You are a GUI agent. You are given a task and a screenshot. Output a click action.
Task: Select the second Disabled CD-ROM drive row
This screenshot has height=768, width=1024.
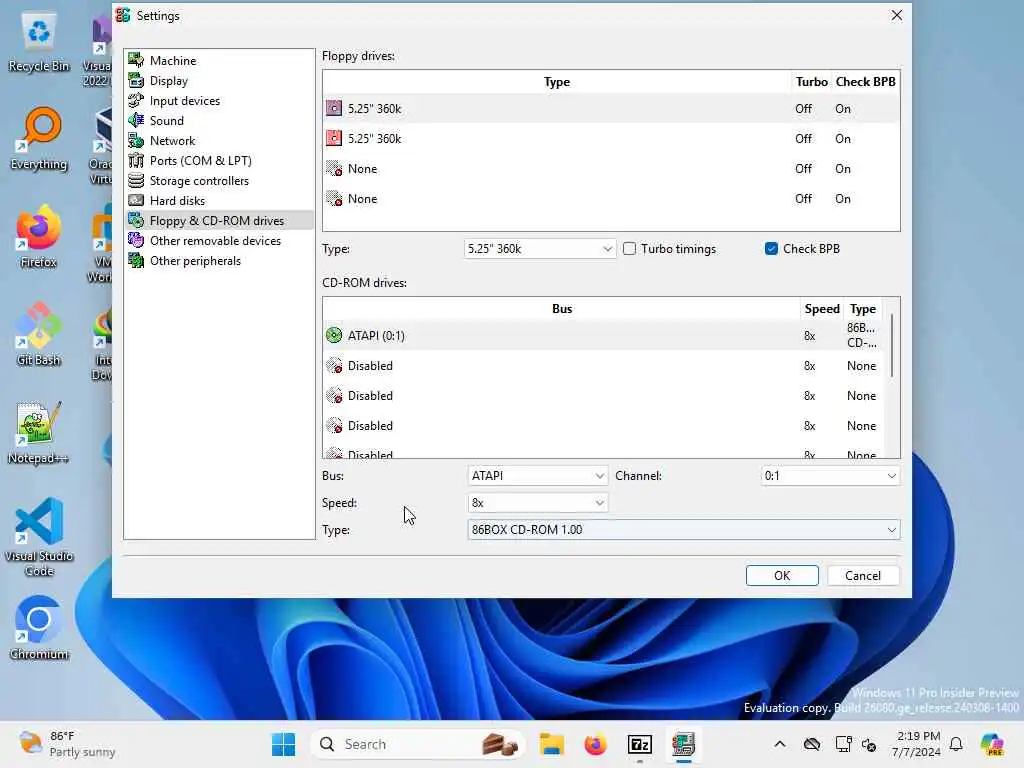(604, 396)
